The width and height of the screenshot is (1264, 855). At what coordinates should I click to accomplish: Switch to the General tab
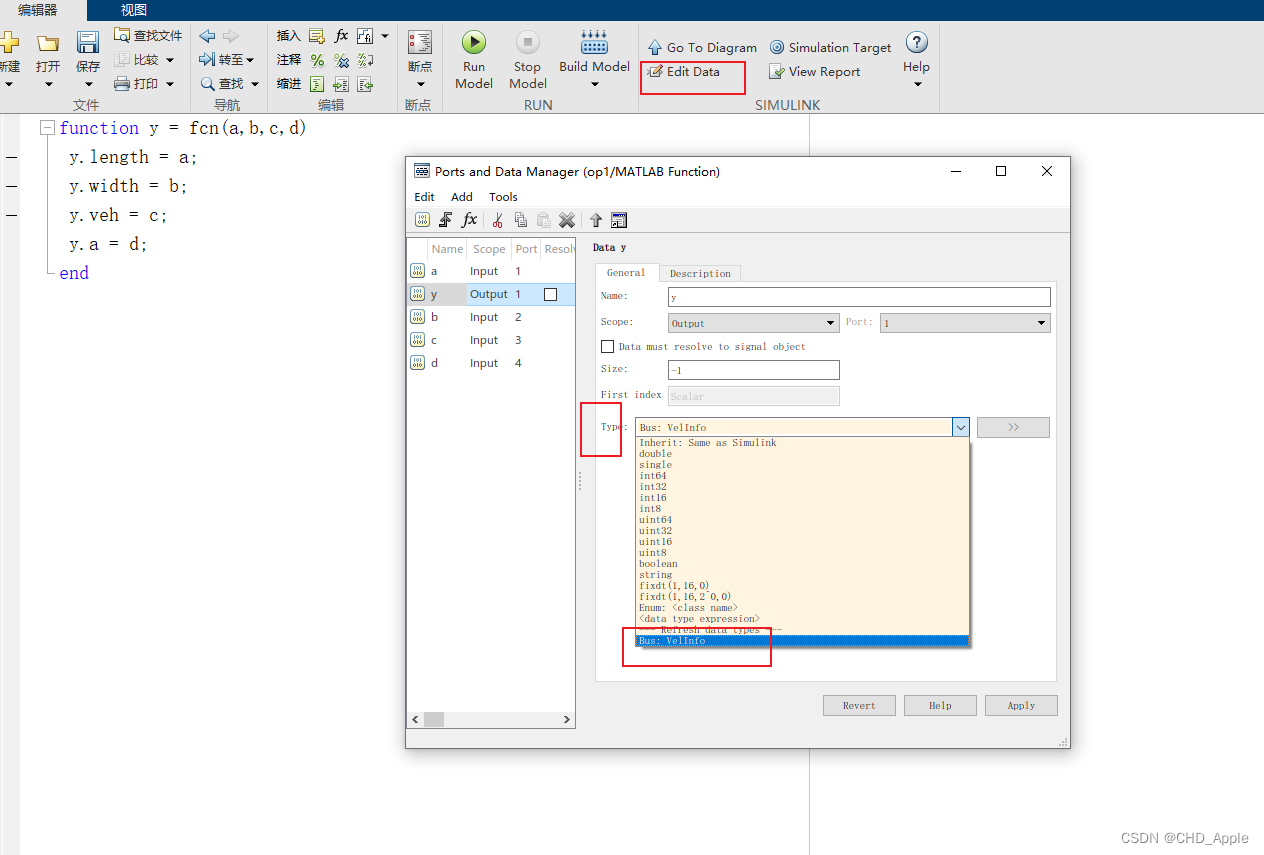tap(626, 272)
